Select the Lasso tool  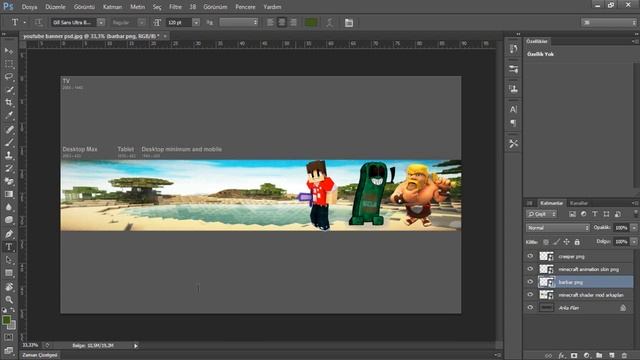[9, 76]
